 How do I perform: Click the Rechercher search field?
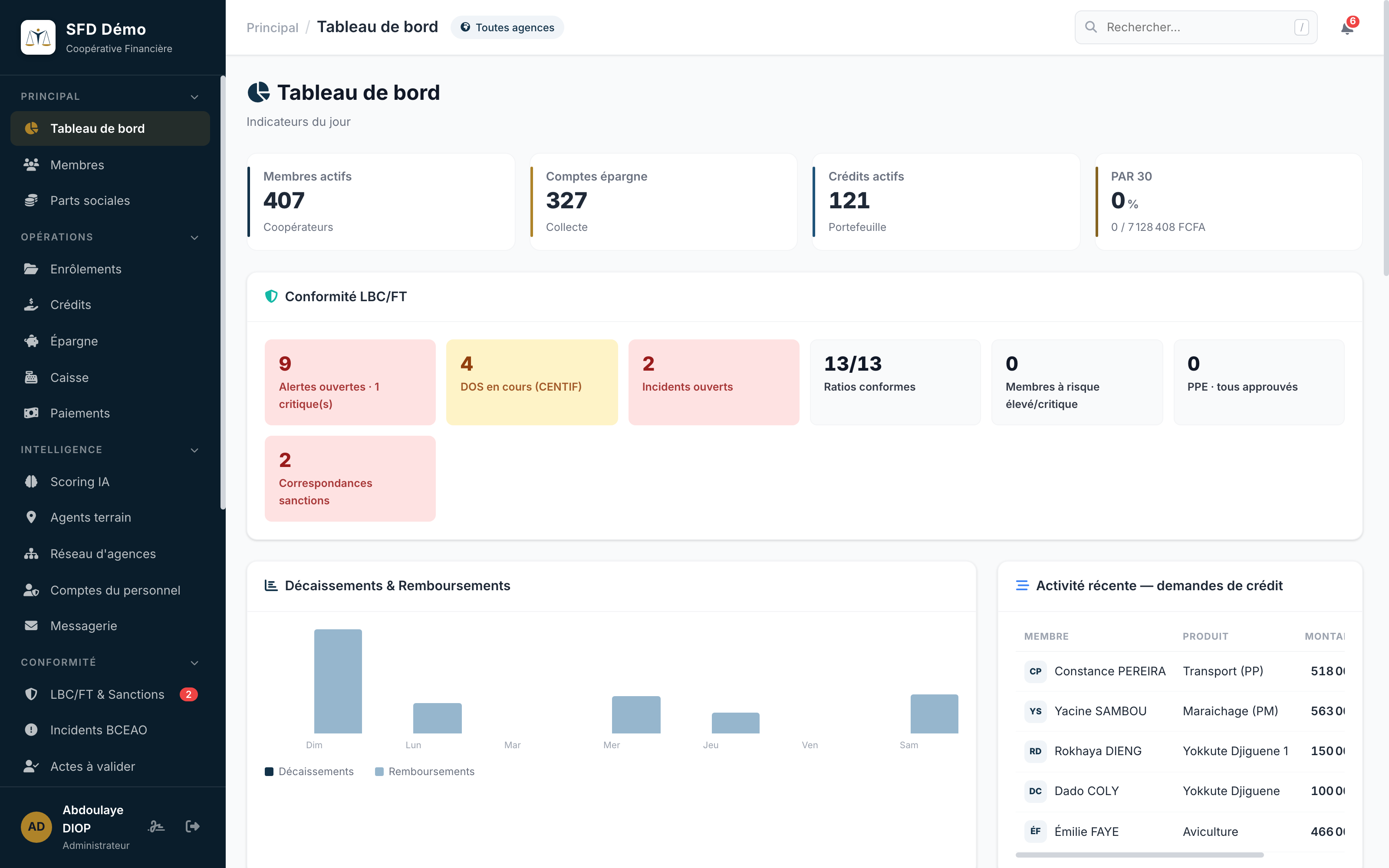pyautogui.click(x=1195, y=27)
